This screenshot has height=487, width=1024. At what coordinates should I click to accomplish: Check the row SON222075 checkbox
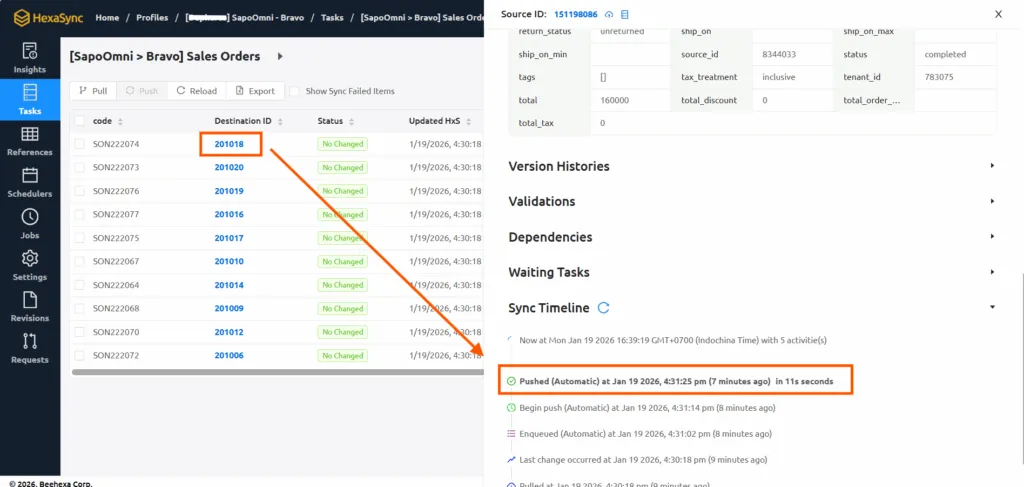tap(79, 238)
